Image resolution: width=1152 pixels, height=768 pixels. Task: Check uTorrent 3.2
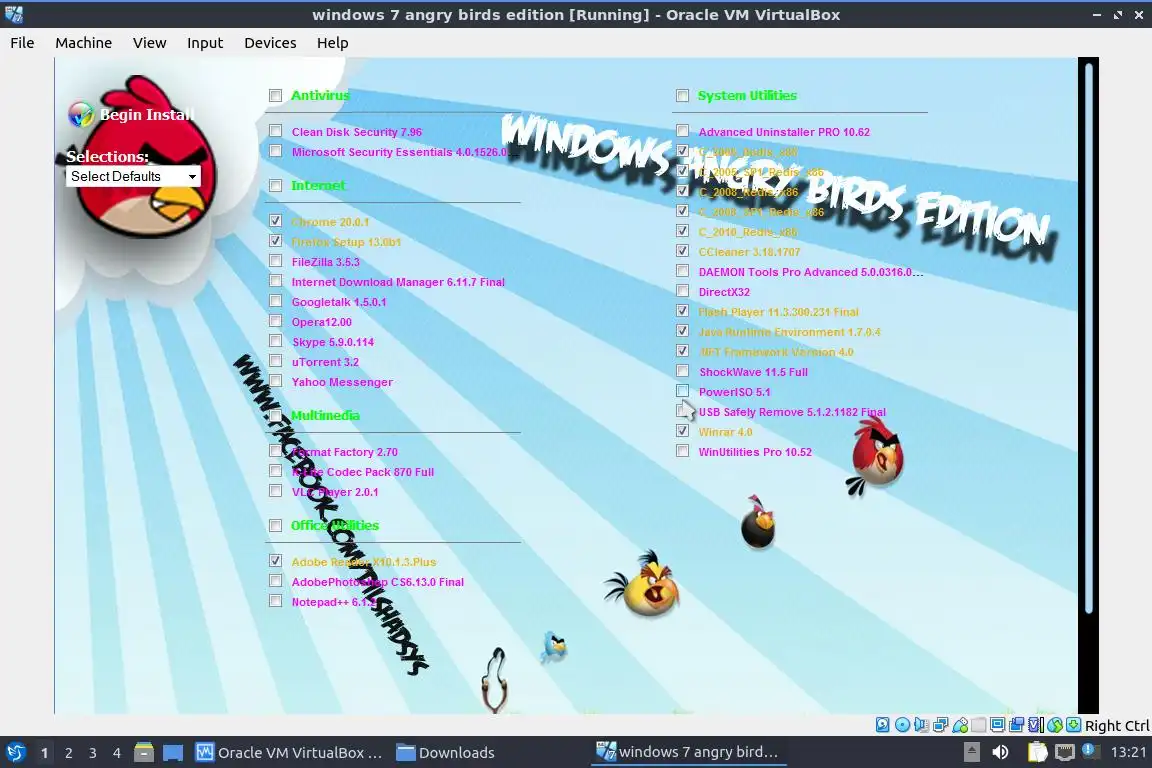[x=276, y=361]
